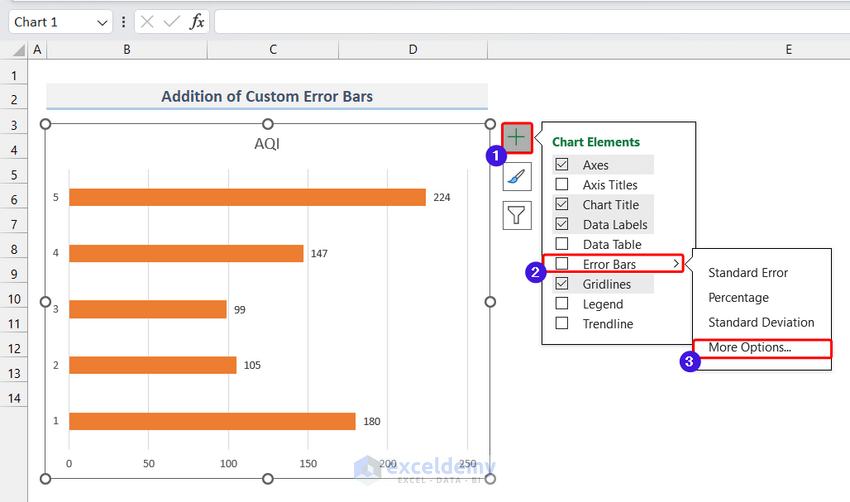Enable the Legend checkbox
Viewport: 850px width, 502px height.
click(x=562, y=304)
